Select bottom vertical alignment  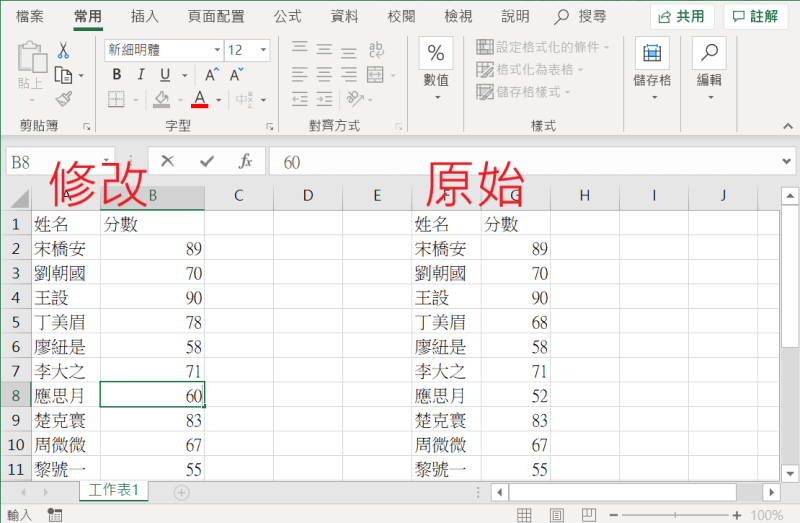[x=349, y=52]
